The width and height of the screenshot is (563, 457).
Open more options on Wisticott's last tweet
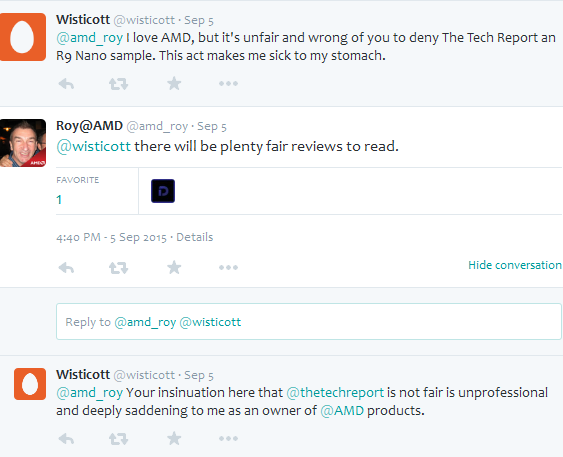[x=228, y=438]
